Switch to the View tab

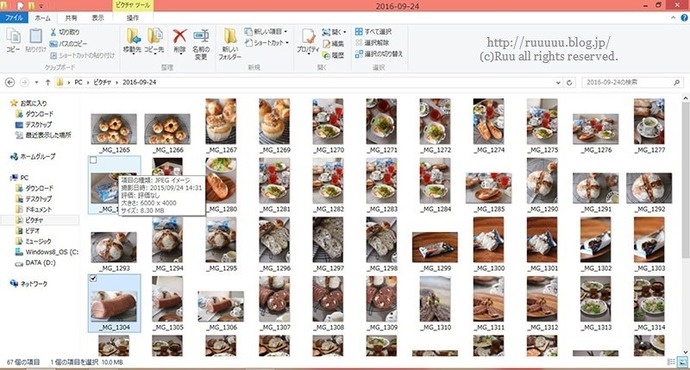coord(98,18)
